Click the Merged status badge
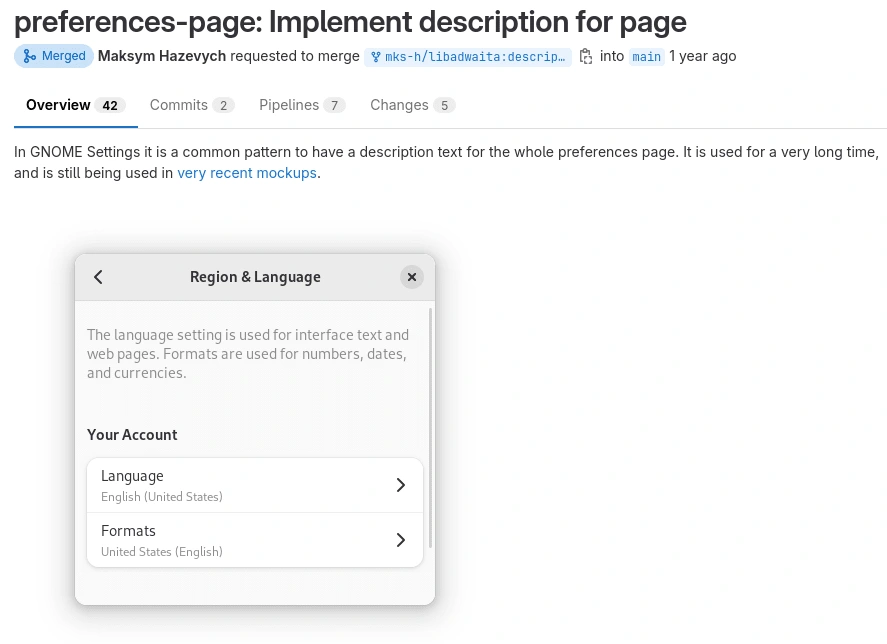This screenshot has height=644, width=887. click(54, 56)
